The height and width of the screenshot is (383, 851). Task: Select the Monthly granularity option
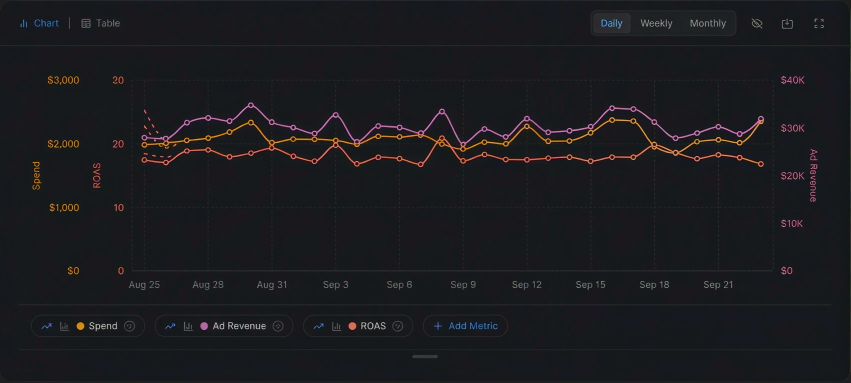(708, 23)
